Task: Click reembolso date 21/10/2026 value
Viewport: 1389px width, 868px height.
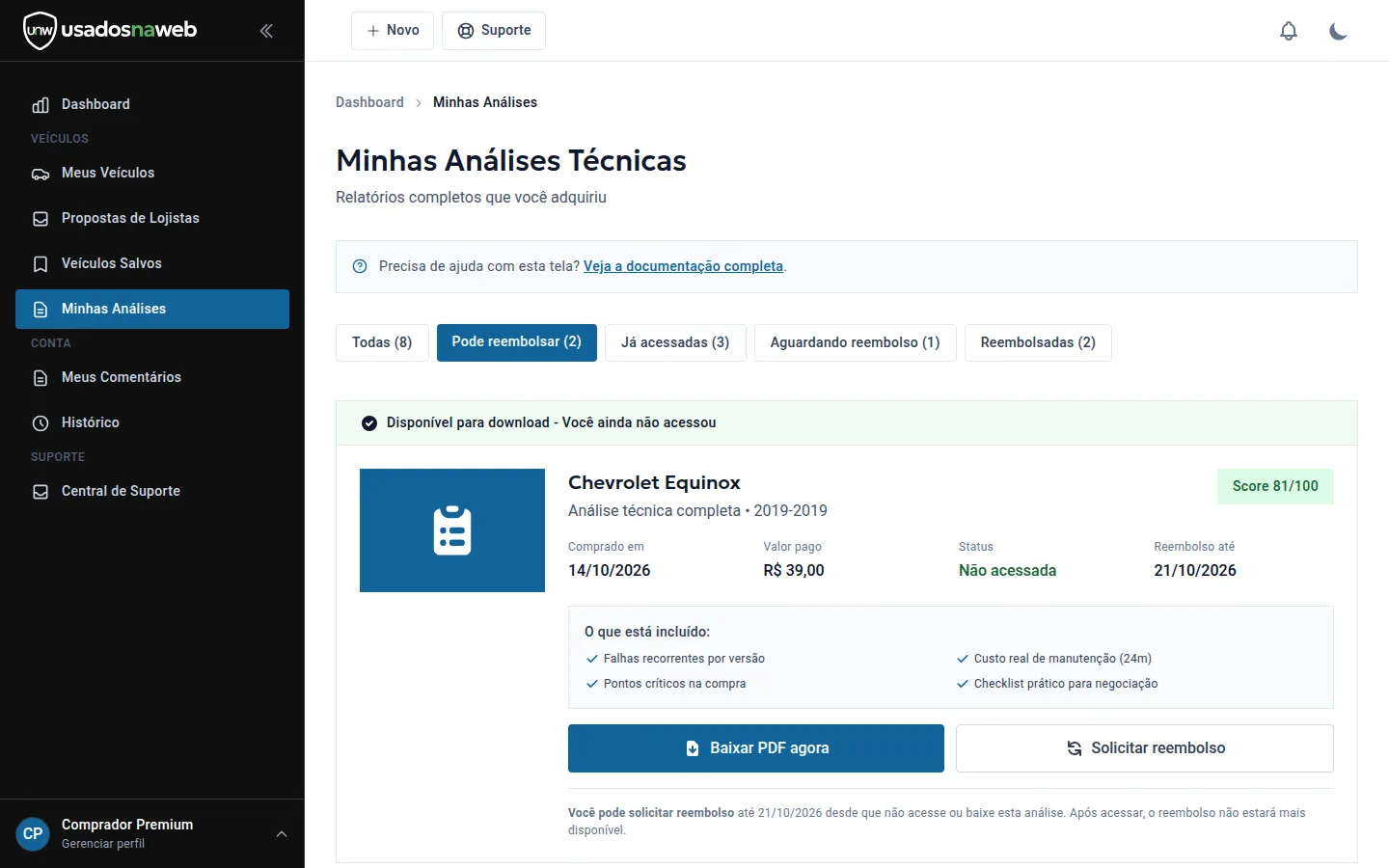Action: tap(1195, 570)
